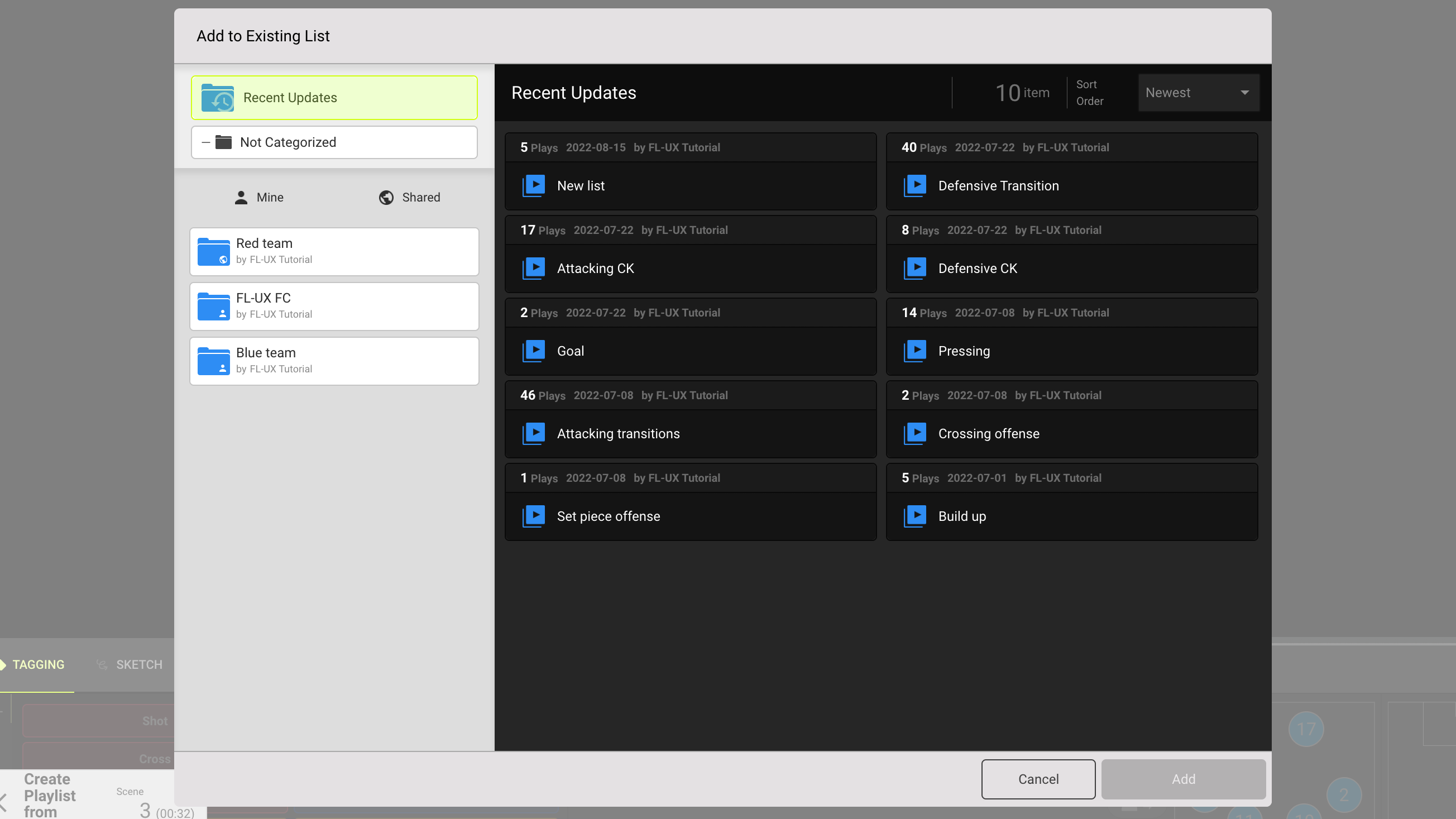Select the Goal playlist name

point(571,351)
